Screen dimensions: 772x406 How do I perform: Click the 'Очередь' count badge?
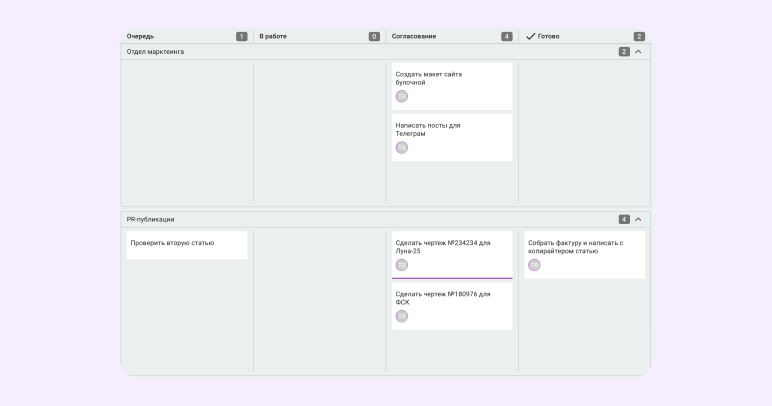(x=241, y=36)
